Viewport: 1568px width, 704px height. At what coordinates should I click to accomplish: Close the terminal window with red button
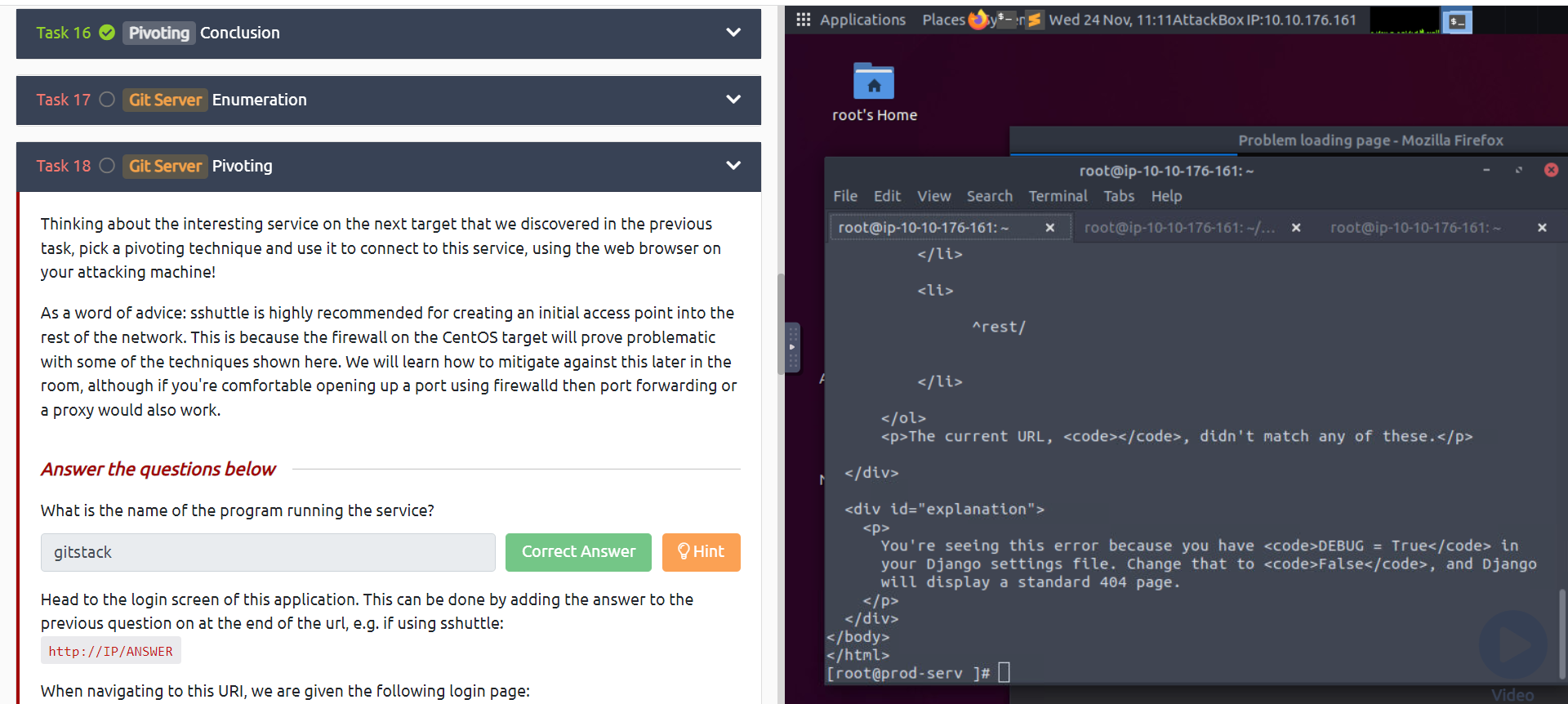coord(1551,170)
